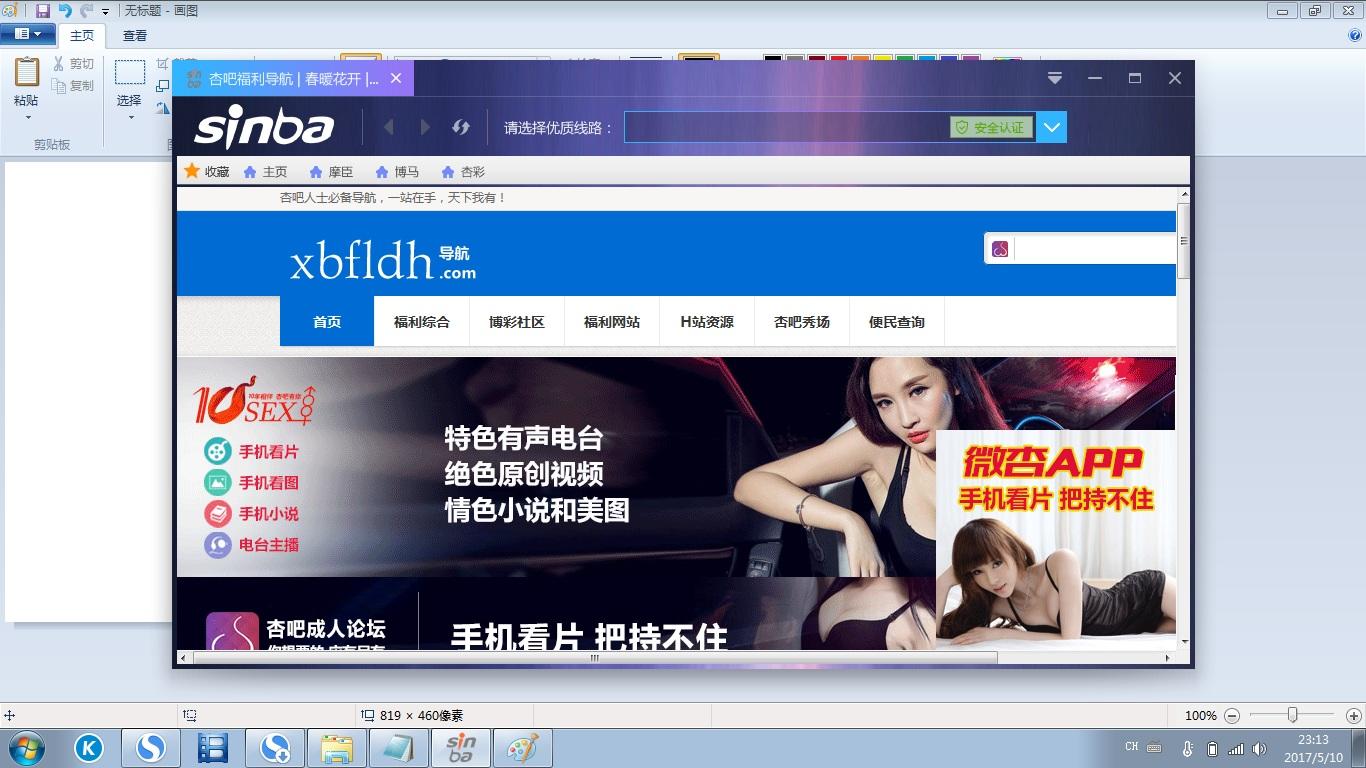Redo the action in Paint's title bar
1366x768 pixels.
pyautogui.click(x=86, y=11)
